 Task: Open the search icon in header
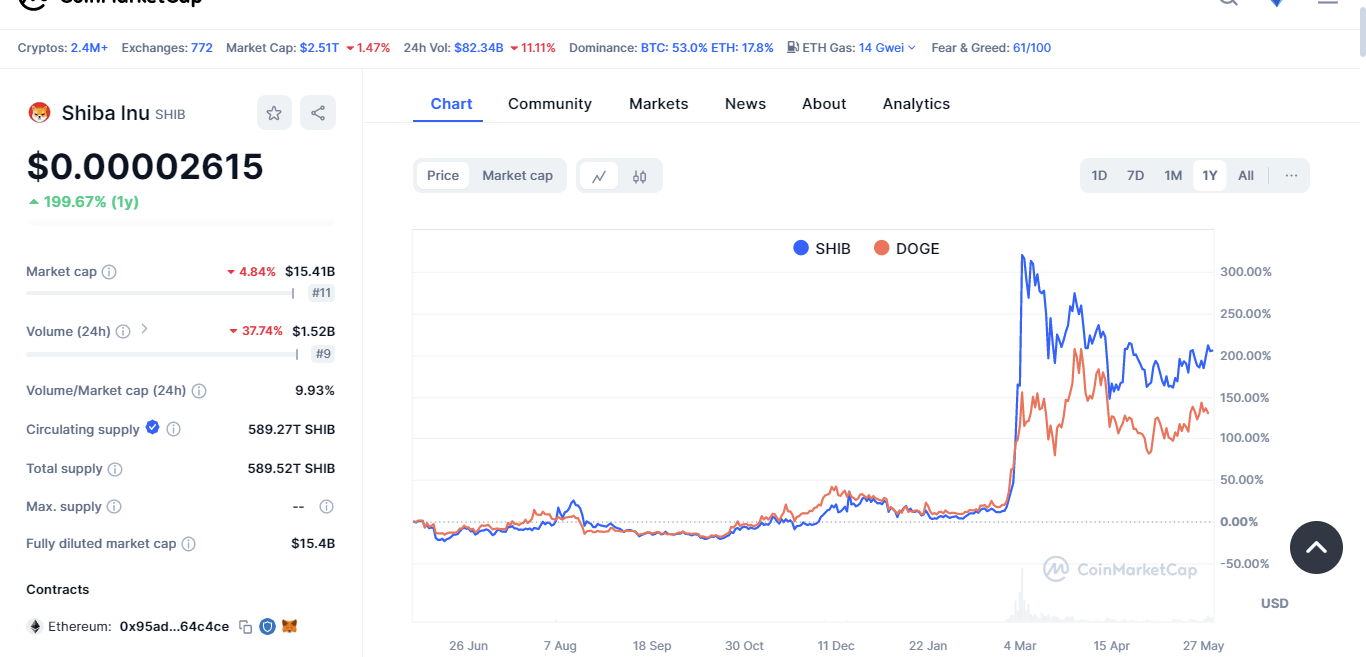pos(1228,2)
